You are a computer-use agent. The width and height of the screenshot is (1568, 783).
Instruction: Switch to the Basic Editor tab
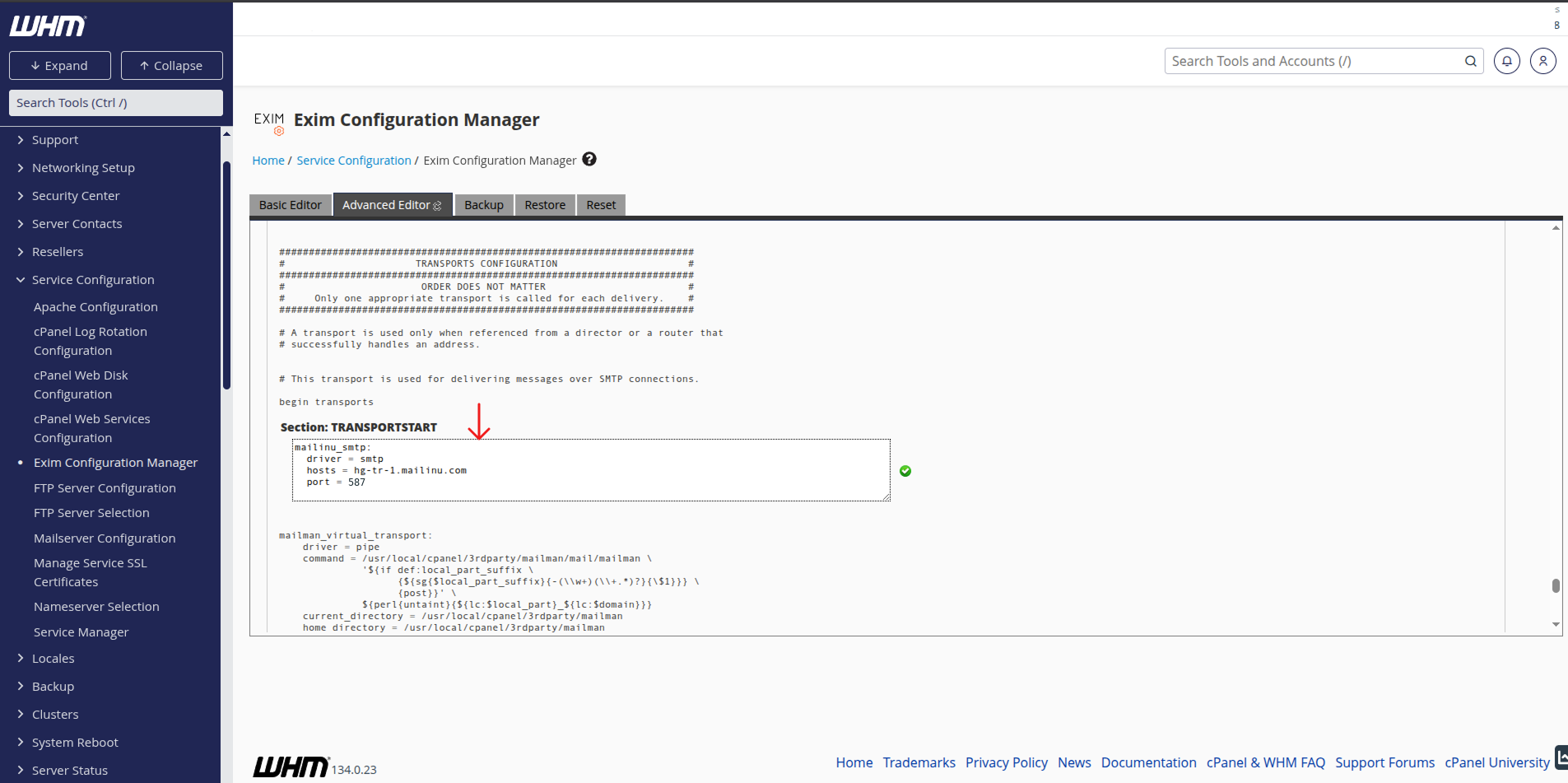[x=291, y=205]
